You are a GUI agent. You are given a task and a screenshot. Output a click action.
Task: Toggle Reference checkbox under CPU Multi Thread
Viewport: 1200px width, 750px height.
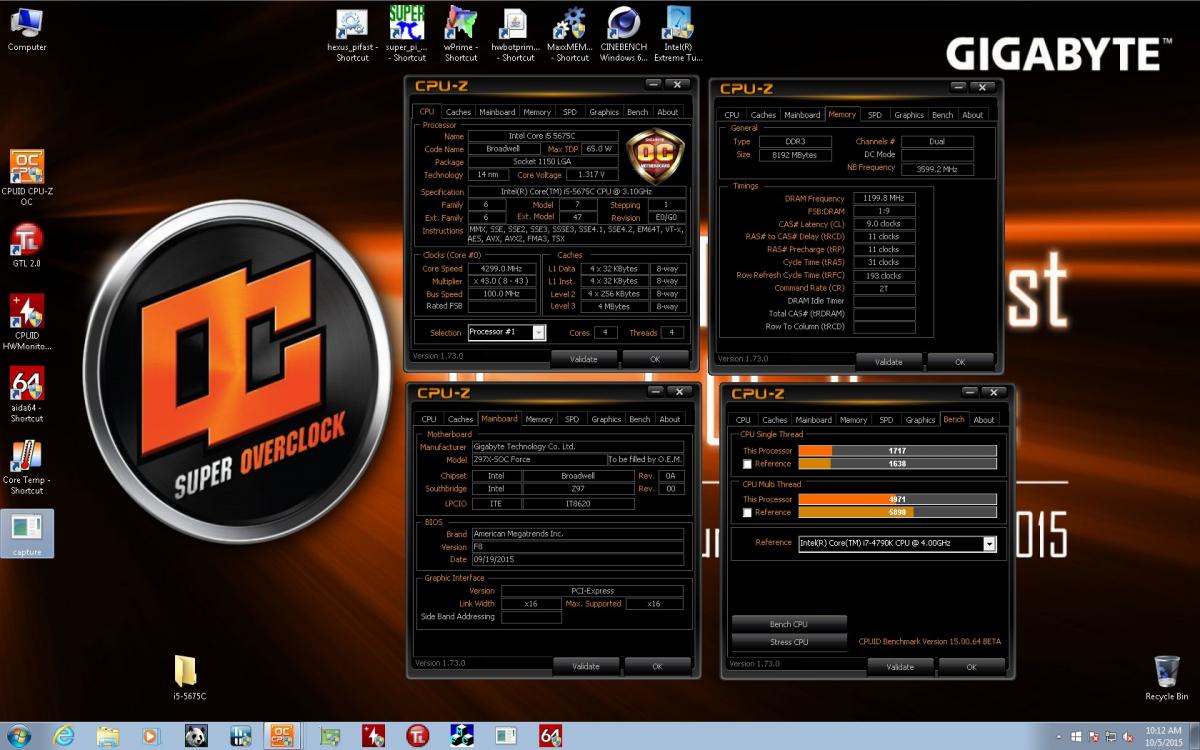click(748, 513)
